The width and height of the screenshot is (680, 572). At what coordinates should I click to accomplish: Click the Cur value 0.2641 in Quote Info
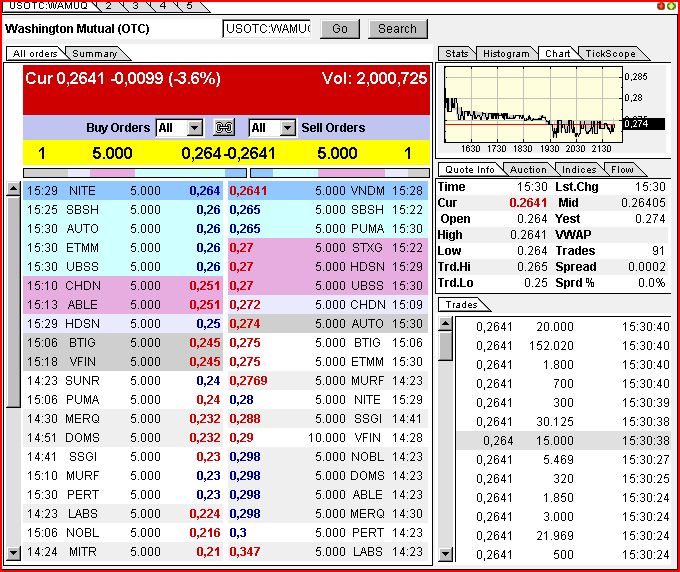[x=528, y=203]
